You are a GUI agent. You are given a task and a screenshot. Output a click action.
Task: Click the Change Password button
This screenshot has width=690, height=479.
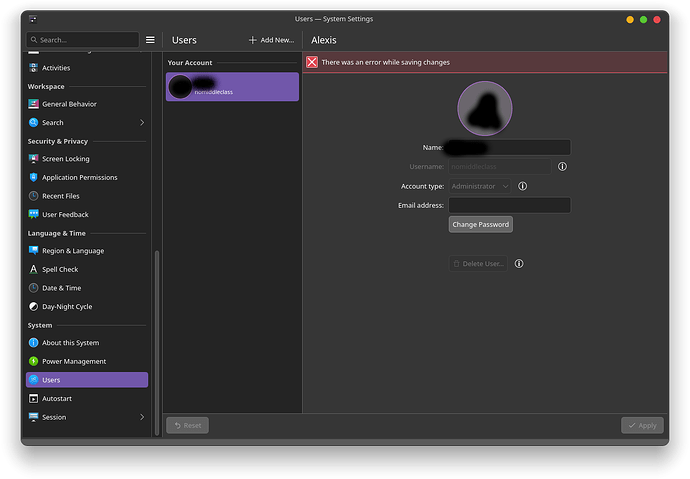pyautogui.click(x=481, y=224)
